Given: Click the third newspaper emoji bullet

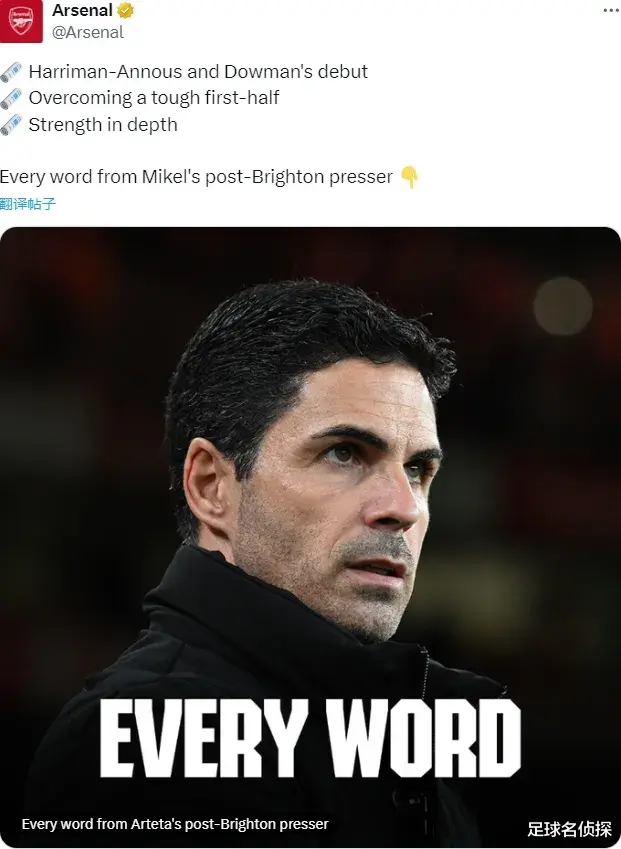Looking at the screenshot, I should pyautogui.click(x=11, y=125).
